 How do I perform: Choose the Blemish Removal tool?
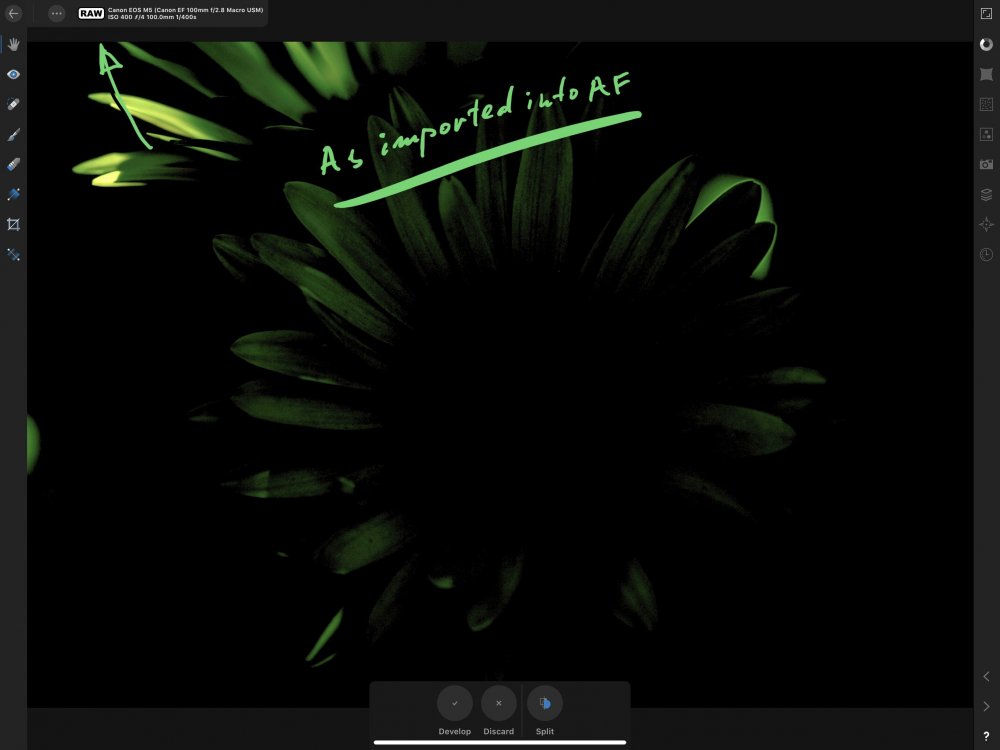point(13,105)
